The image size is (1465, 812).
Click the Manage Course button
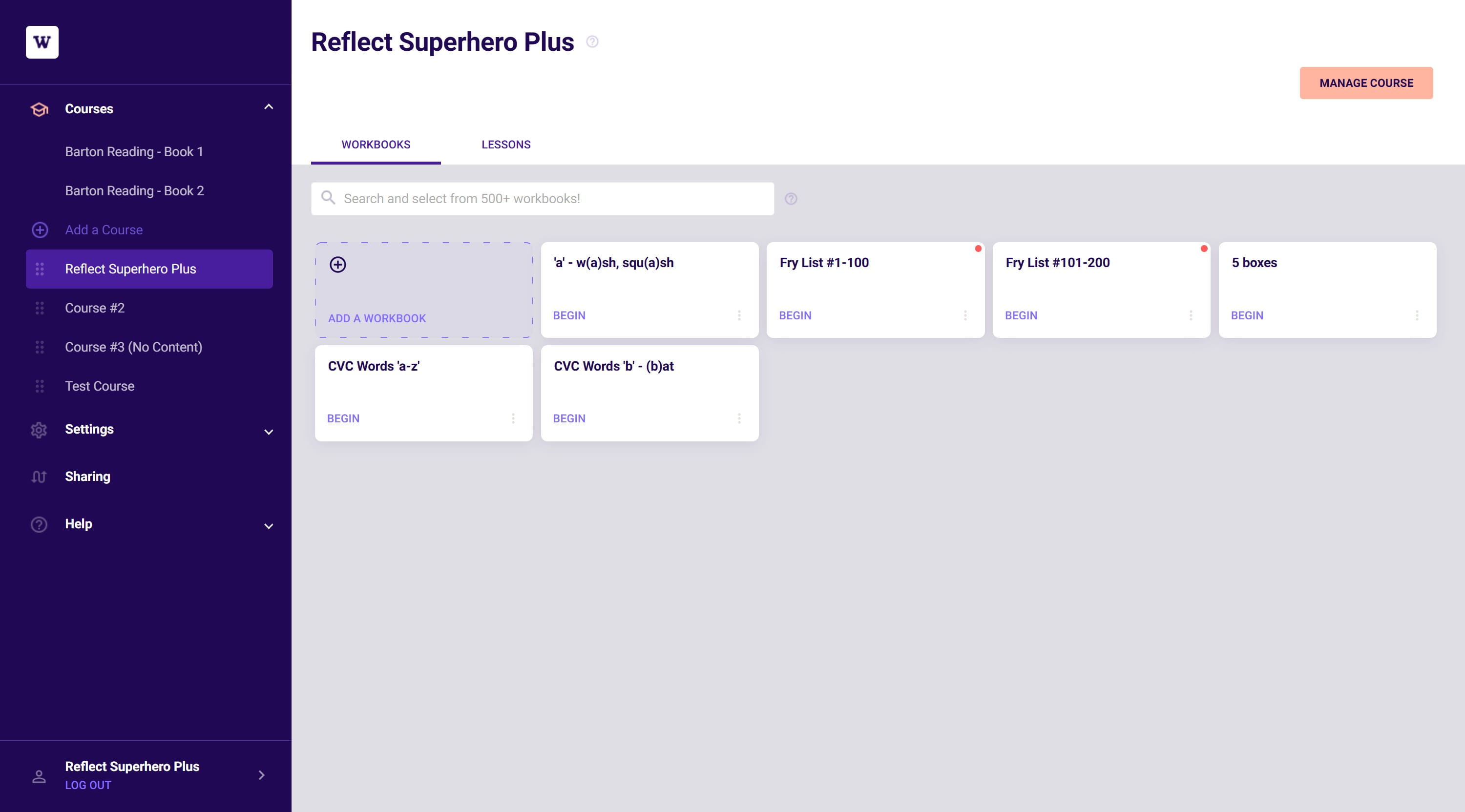point(1366,83)
